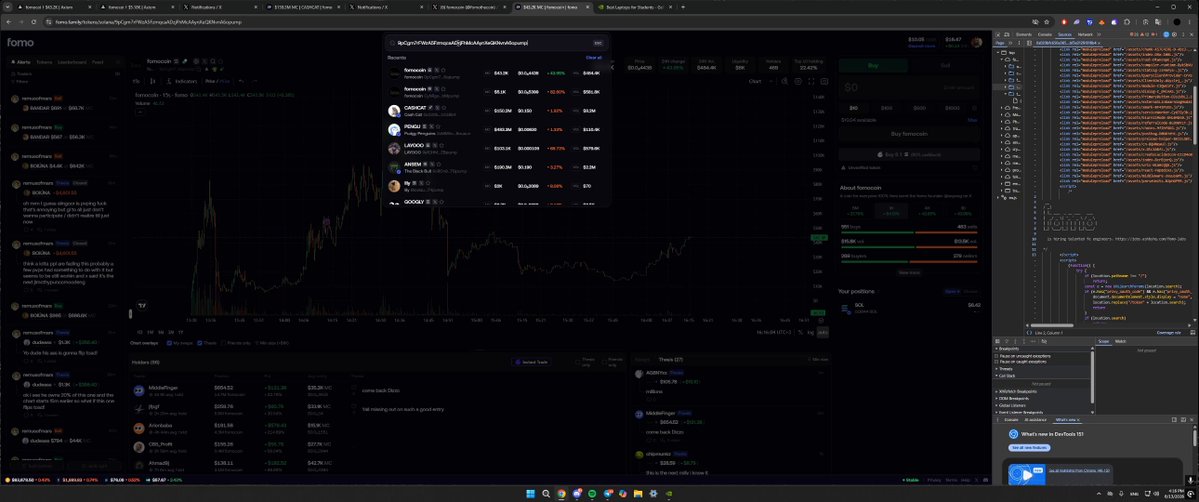Open the profile avatar in fomo header
The height and width of the screenshot is (502, 1199).
tap(976, 42)
